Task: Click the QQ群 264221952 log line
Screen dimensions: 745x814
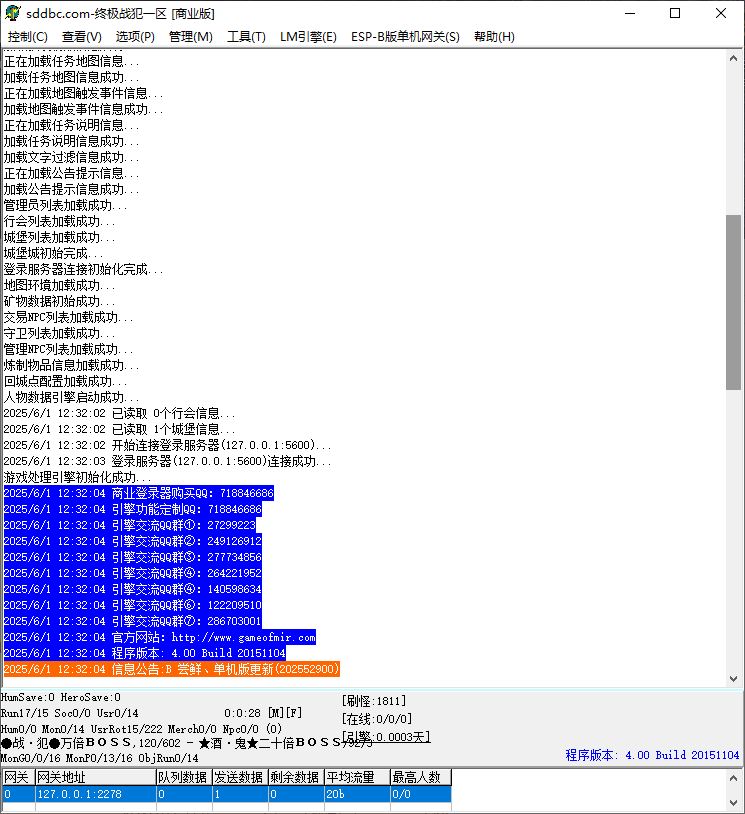Action: (132, 573)
